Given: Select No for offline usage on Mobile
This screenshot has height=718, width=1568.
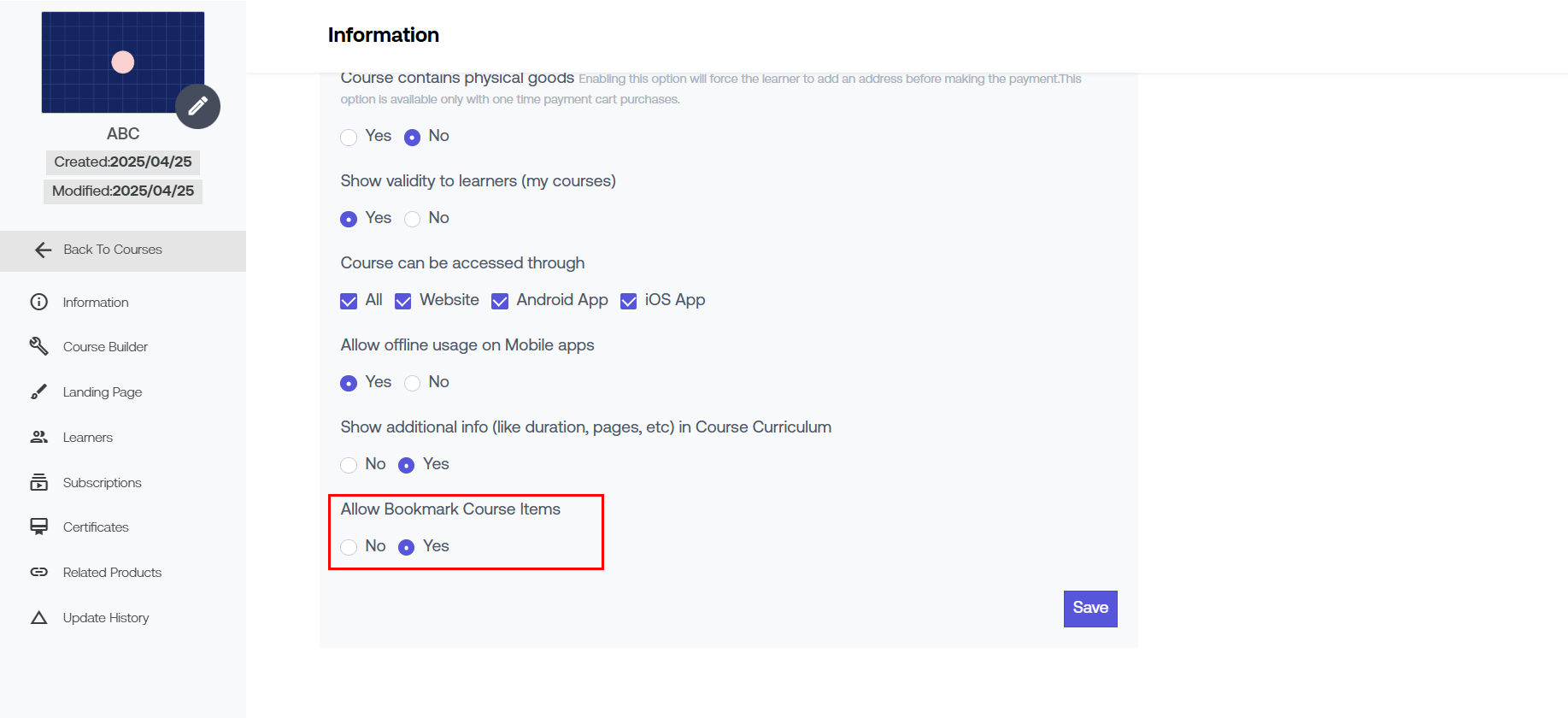Looking at the screenshot, I should click(x=413, y=383).
